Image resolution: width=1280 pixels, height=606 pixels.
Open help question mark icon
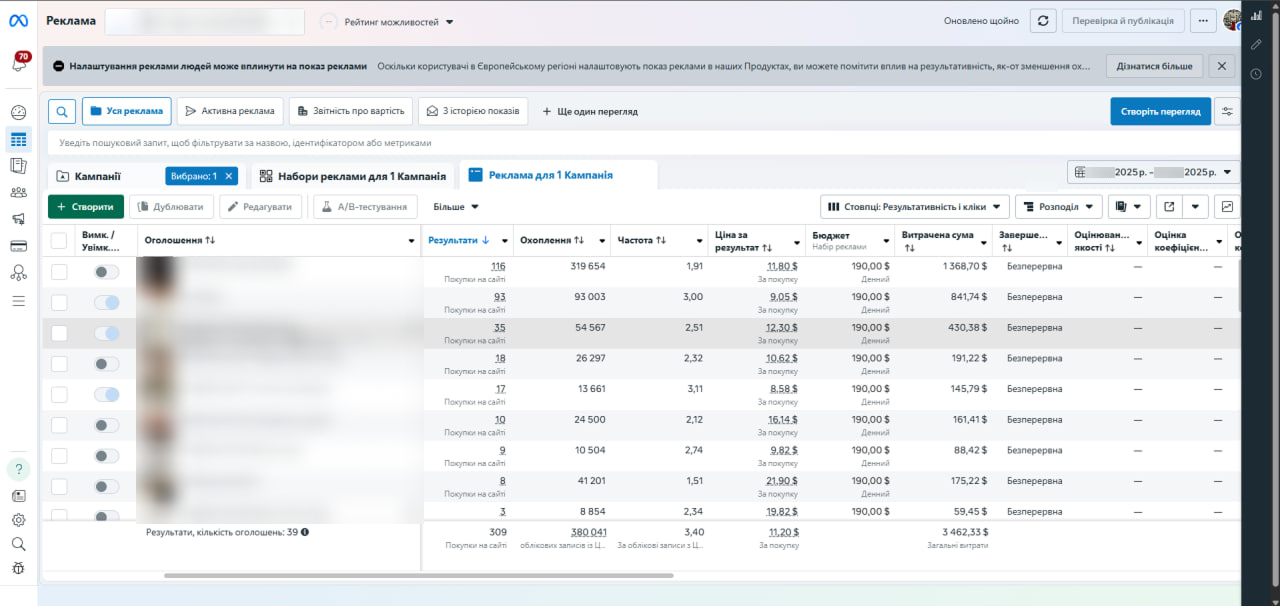click(18, 469)
